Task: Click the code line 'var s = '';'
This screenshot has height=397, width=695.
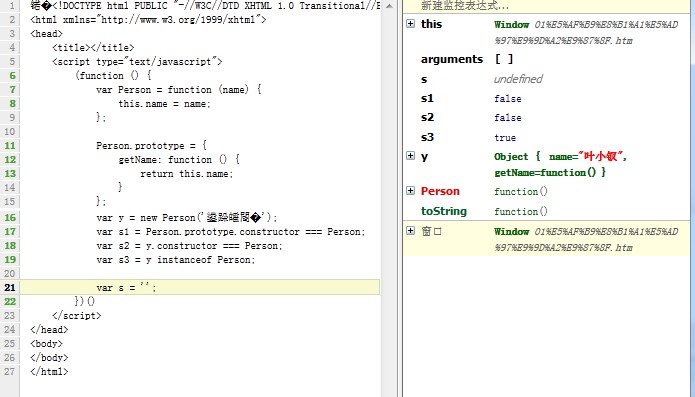Action: 126,288
